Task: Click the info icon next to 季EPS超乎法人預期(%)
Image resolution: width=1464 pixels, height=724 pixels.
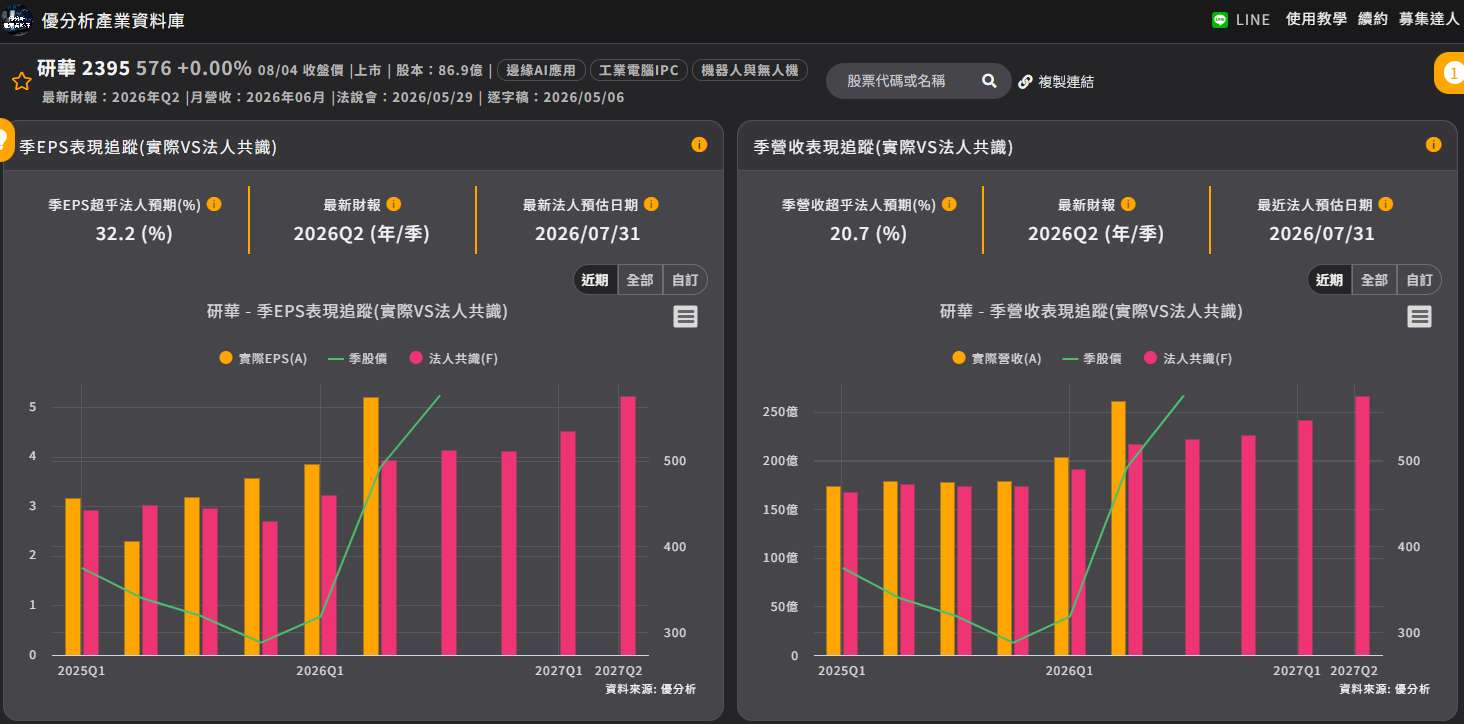Action: click(x=214, y=204)
